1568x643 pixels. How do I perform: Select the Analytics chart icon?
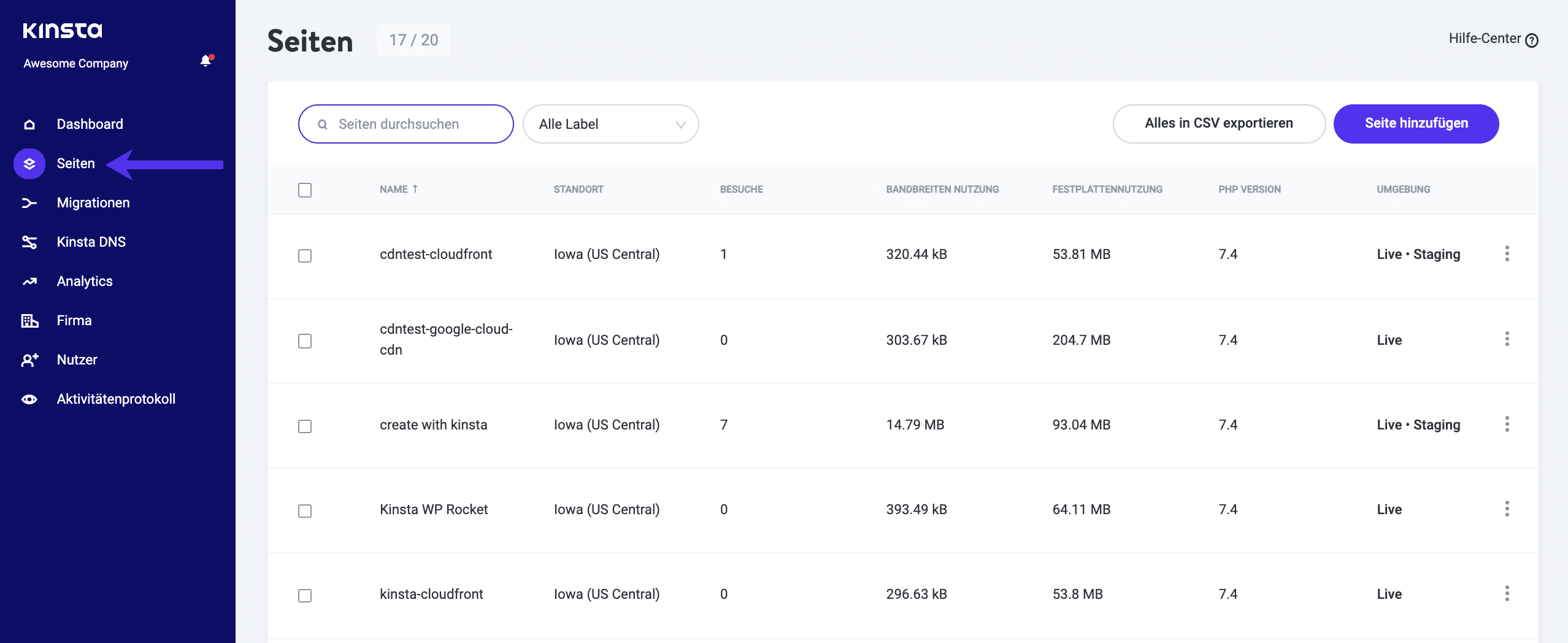coord(29,281)
